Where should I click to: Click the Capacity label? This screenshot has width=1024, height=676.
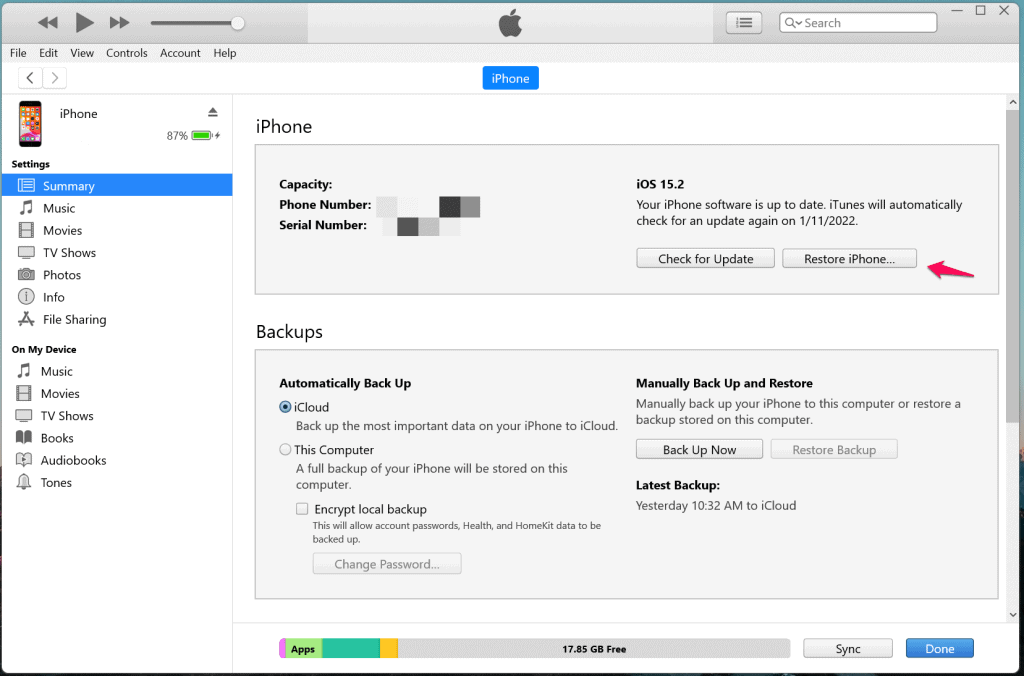tap(306, 185)
